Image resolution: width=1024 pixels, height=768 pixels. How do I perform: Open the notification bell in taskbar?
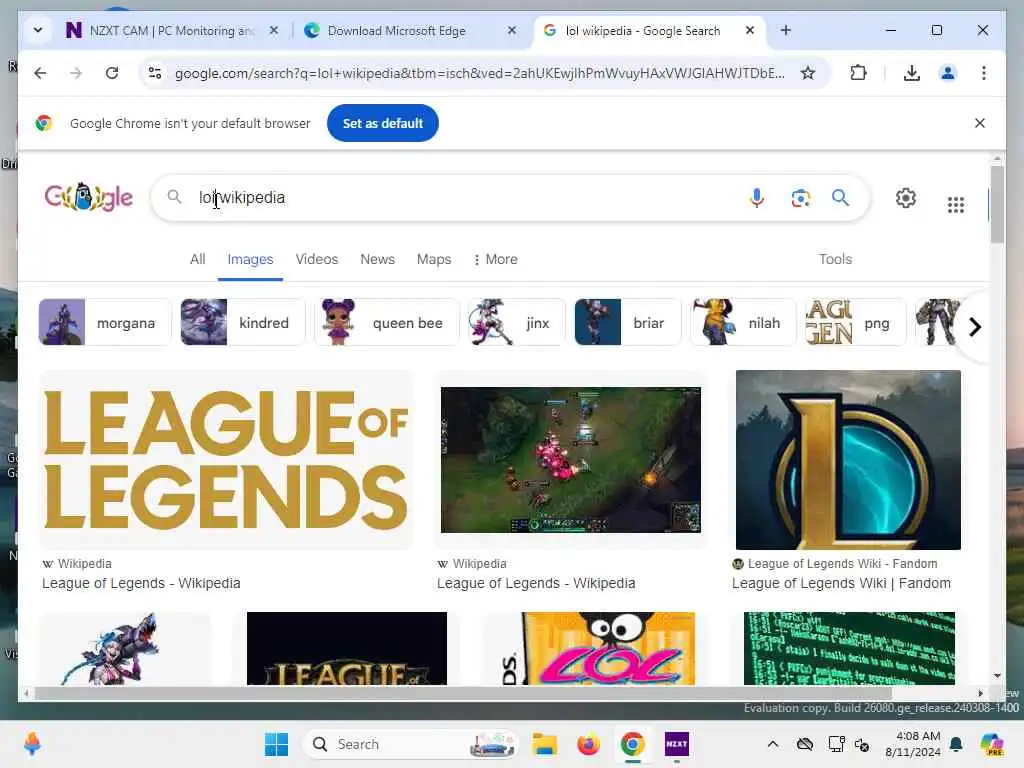click(x=956, y=744)
